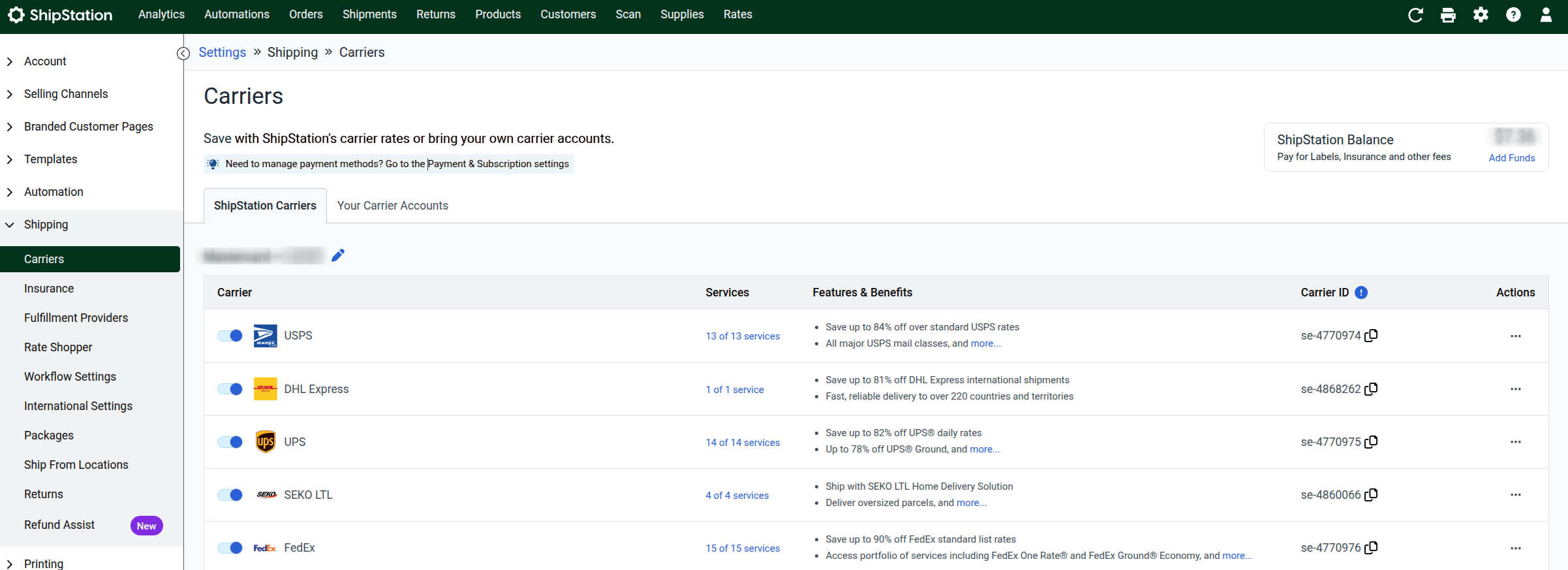The width and height of the screenshot is (1568, 570).
Task: Copy the FedEx carrier ID se-4770976
Action: pyautogui.click(x=1371, y=548)
